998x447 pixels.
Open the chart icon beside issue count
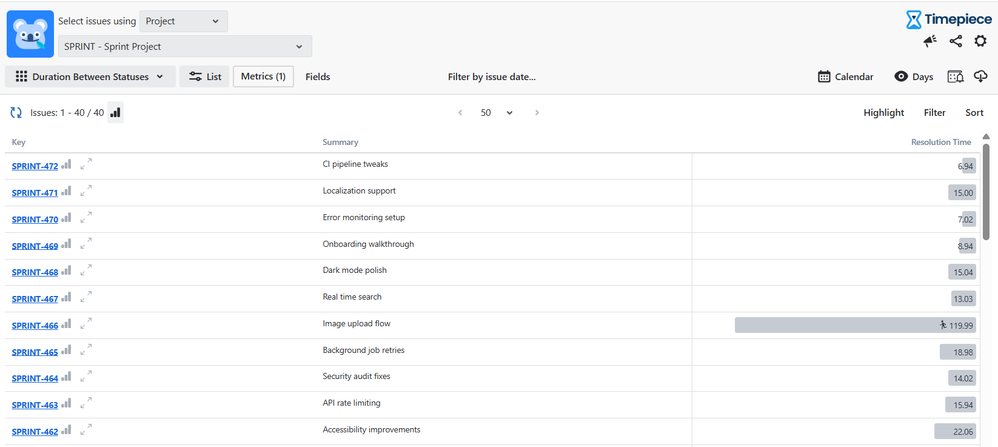click(115, 113)
